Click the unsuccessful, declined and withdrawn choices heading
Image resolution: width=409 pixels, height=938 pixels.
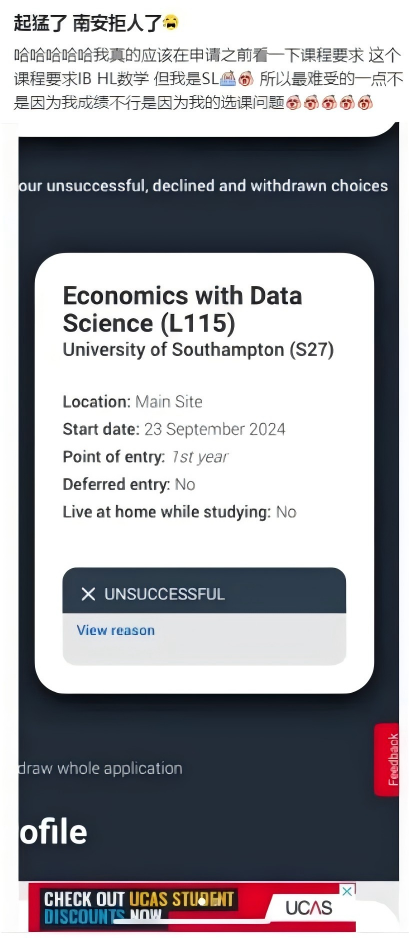click(x=203, y=186)
